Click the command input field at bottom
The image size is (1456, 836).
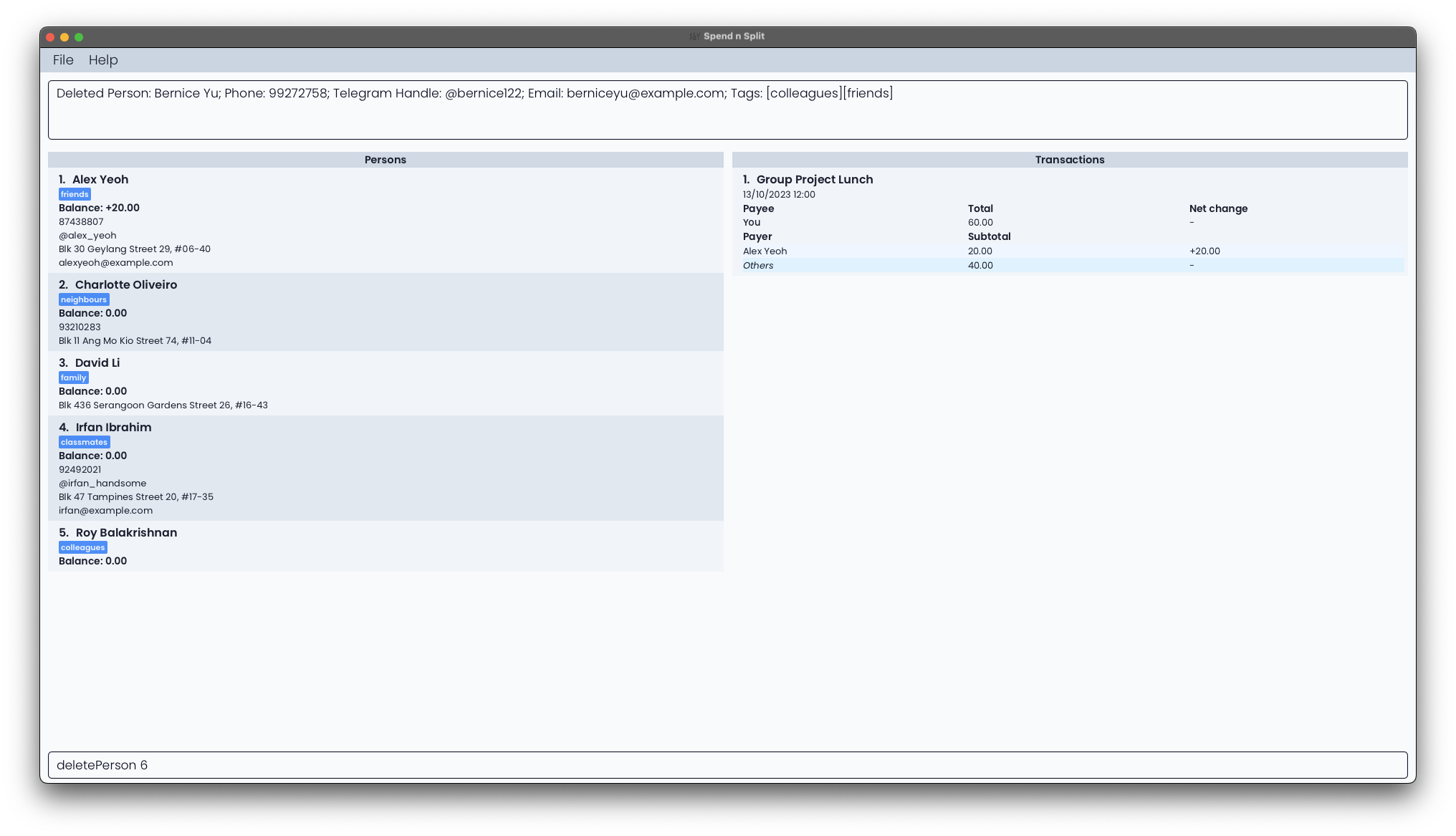click(728, 764)
